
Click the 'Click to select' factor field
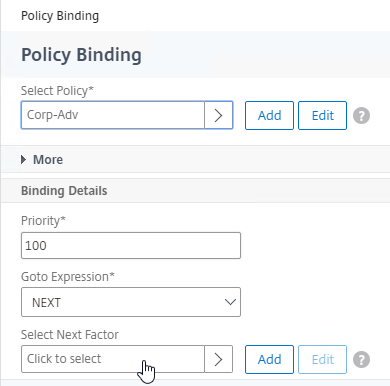pos(113,359)
